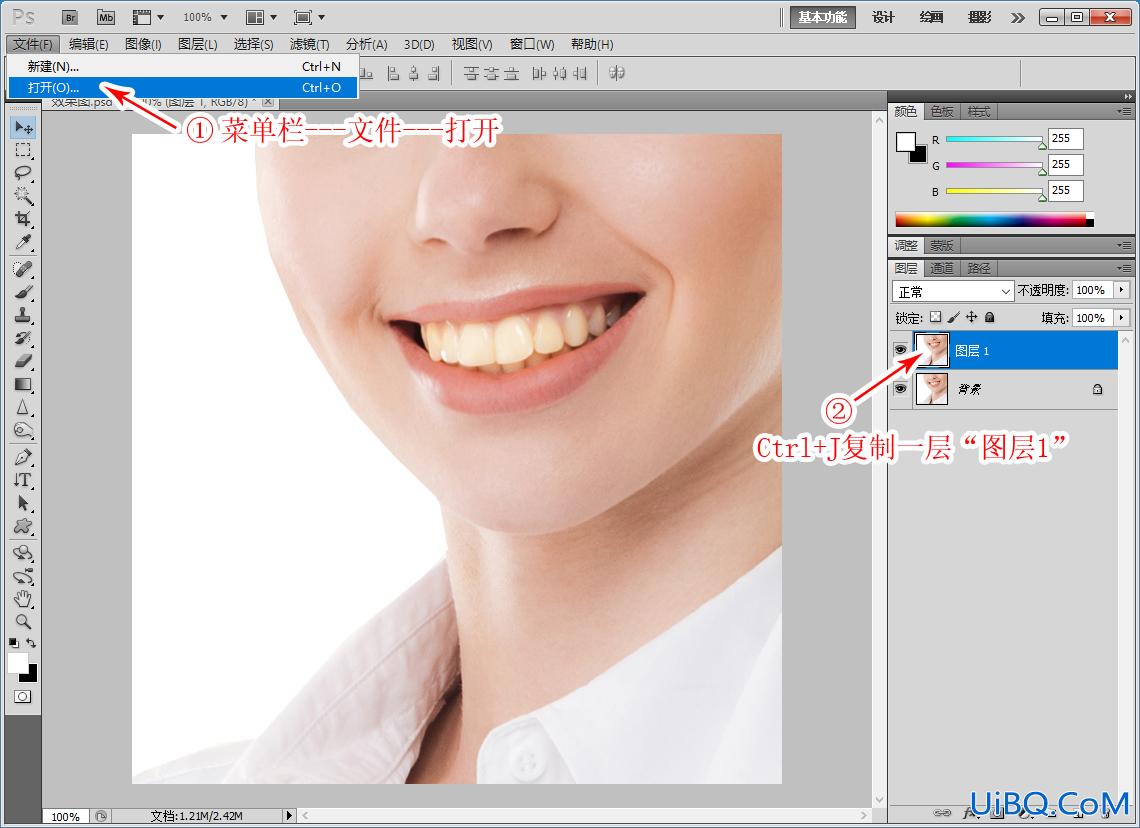Launch Adobe Bridge via Br icon

pos(70,17)
